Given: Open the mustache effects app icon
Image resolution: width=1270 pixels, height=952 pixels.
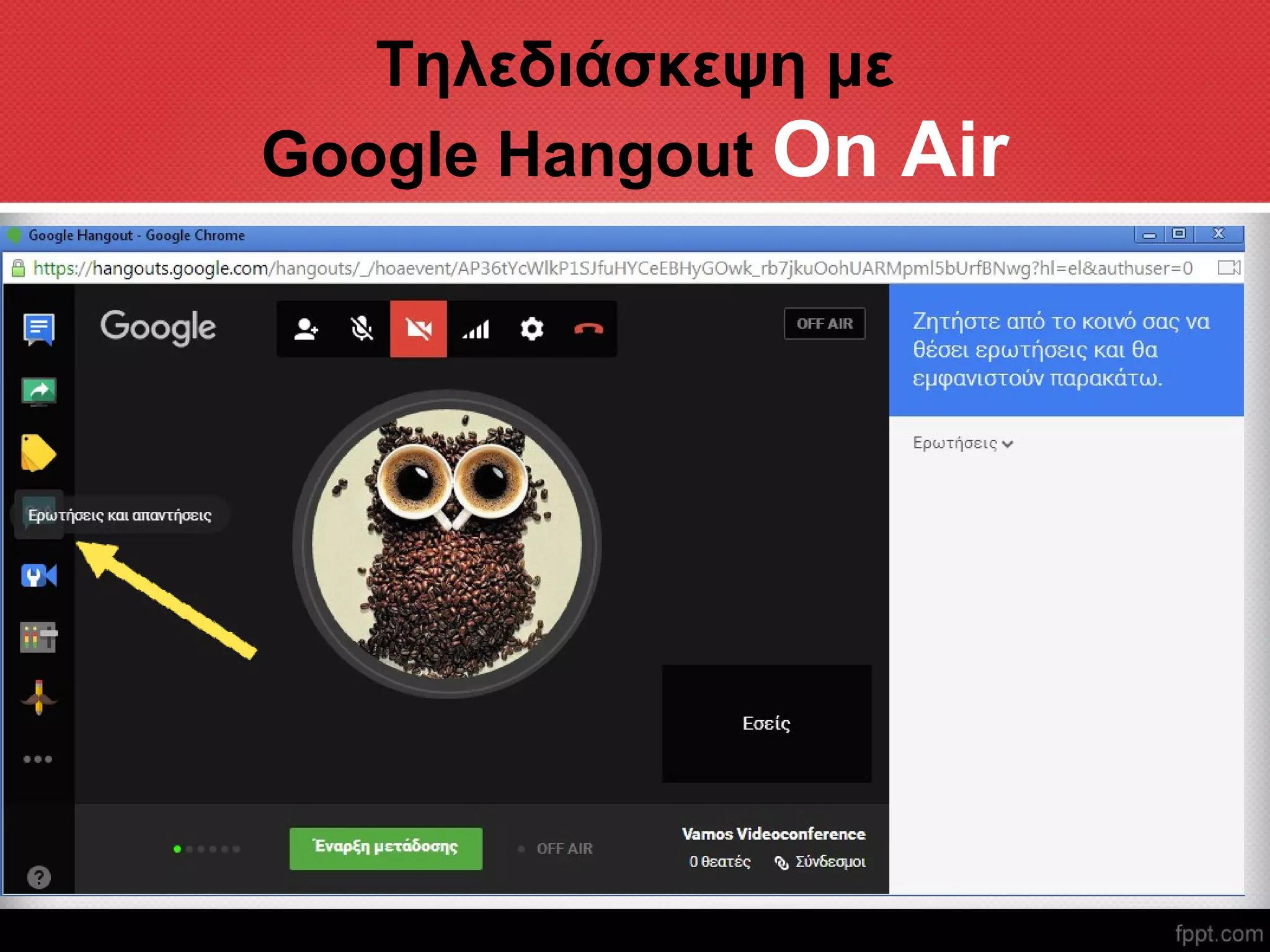Looking at the screenshot, I should (x=39, y=698).
